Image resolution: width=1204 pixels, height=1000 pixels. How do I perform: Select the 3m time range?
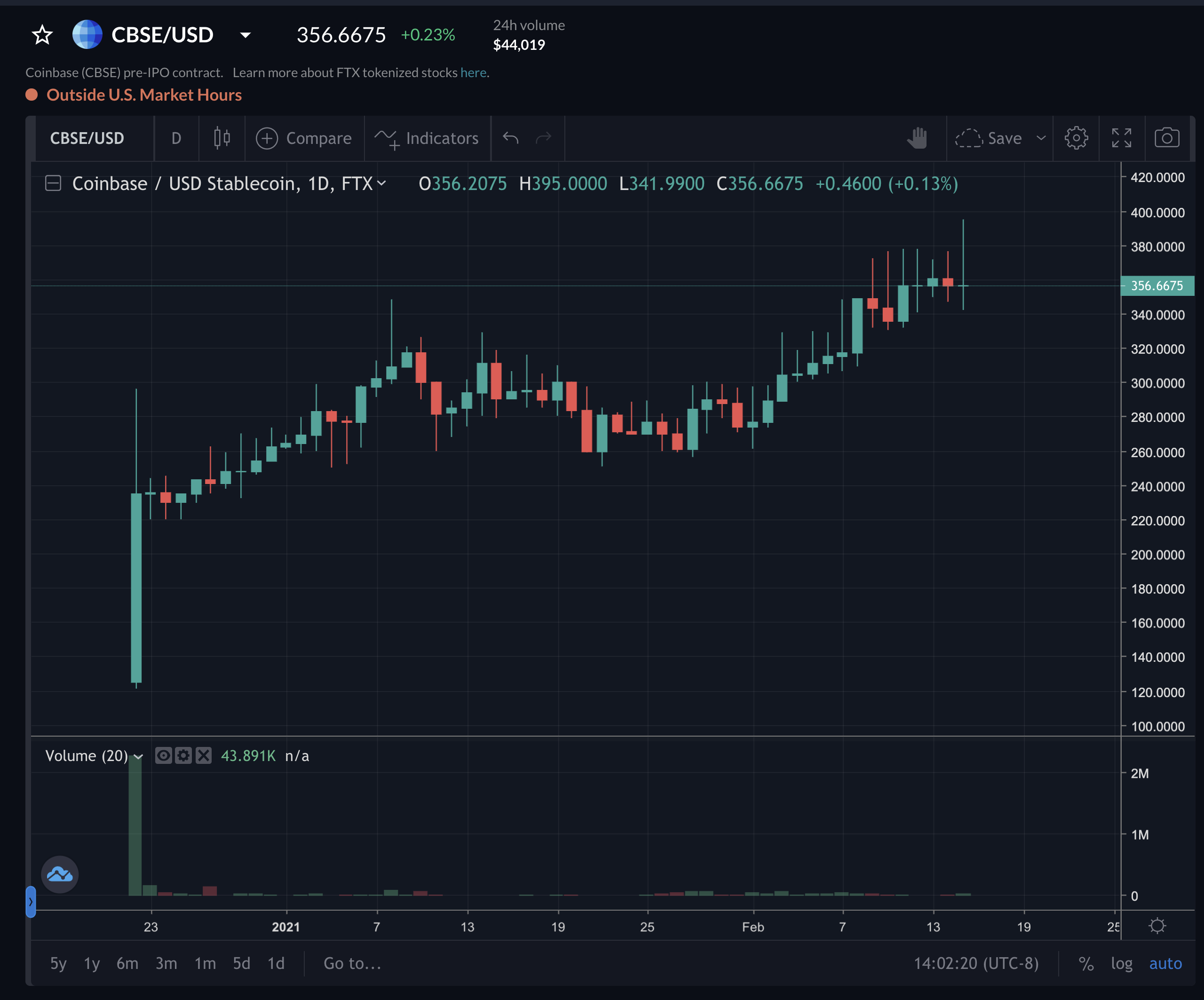click(x=166, y=963)
